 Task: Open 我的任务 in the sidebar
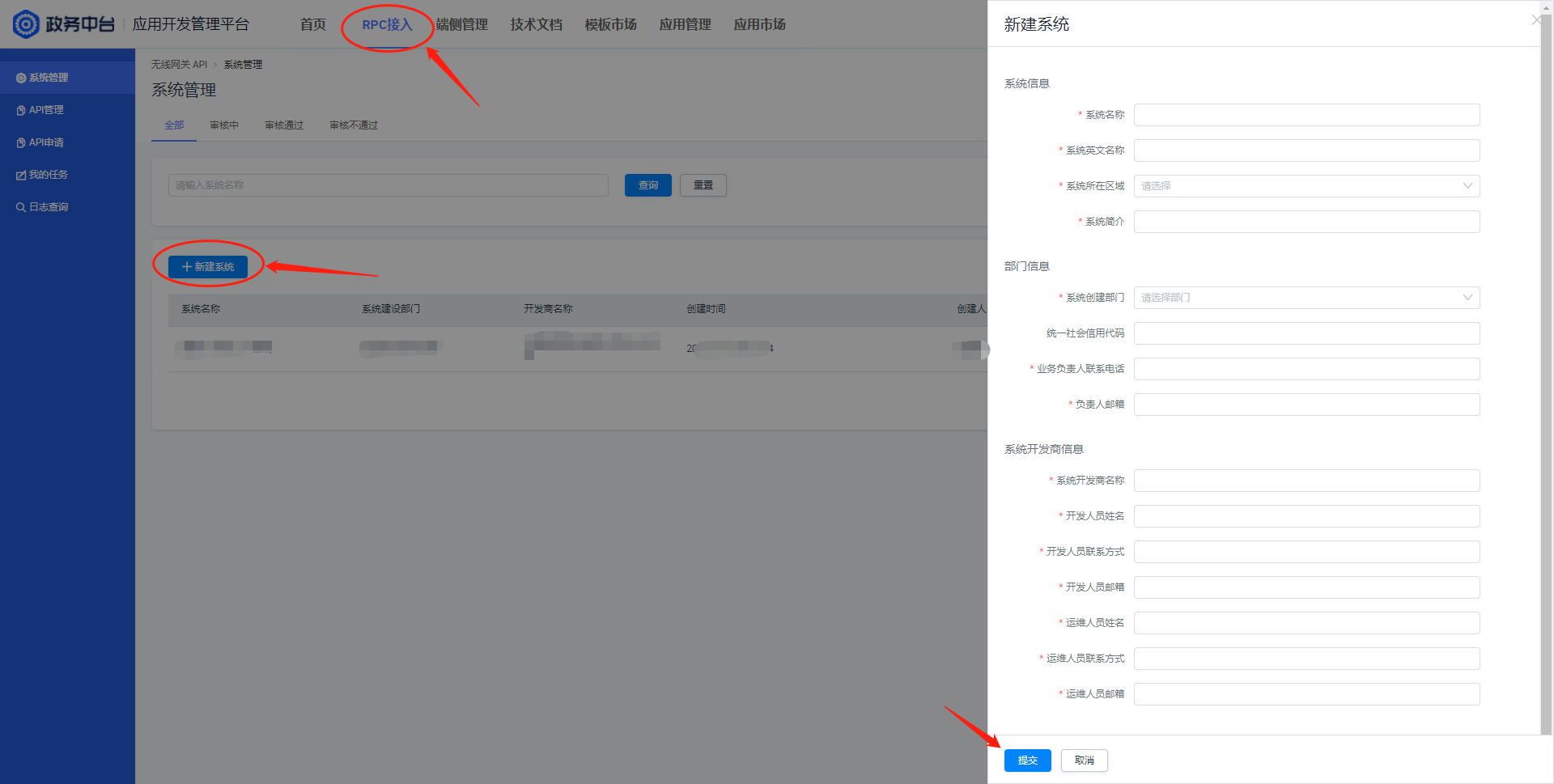pyautogui.click(x=67, y=175)
